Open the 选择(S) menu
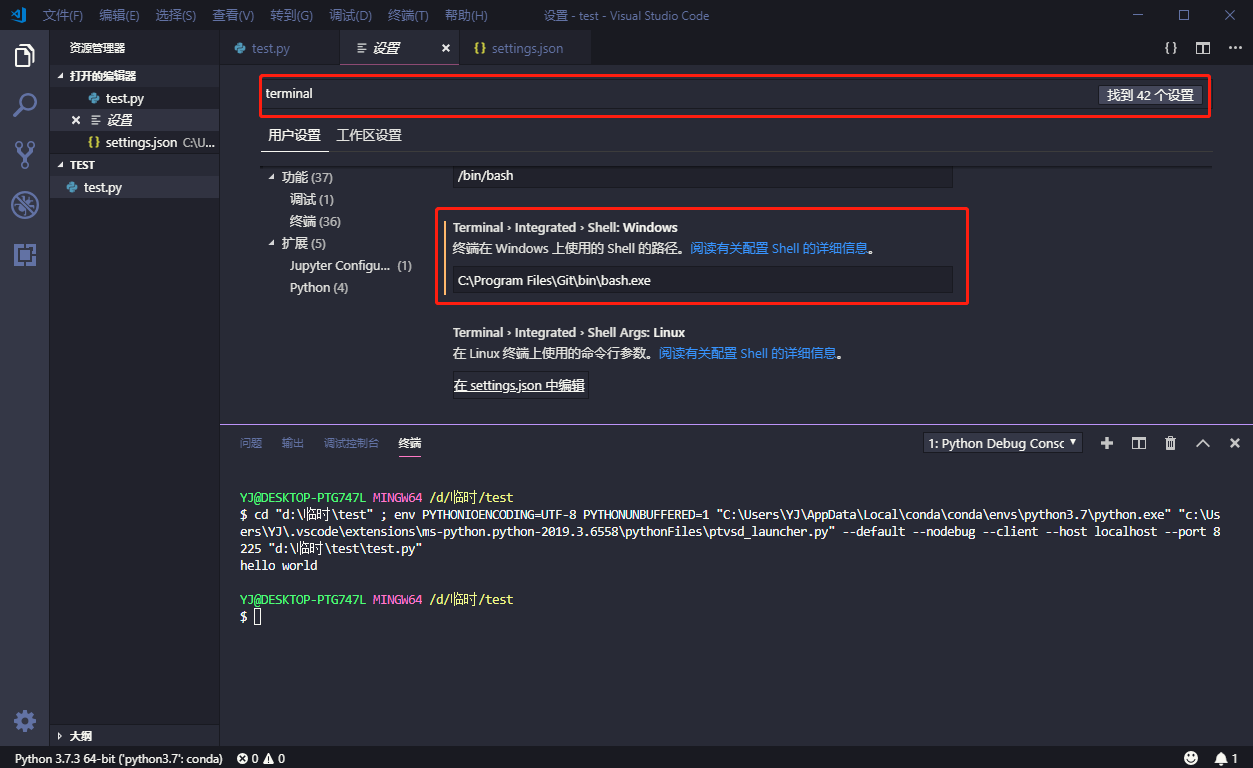This screenshot has height=768, width=1253. tap(176, 15)
